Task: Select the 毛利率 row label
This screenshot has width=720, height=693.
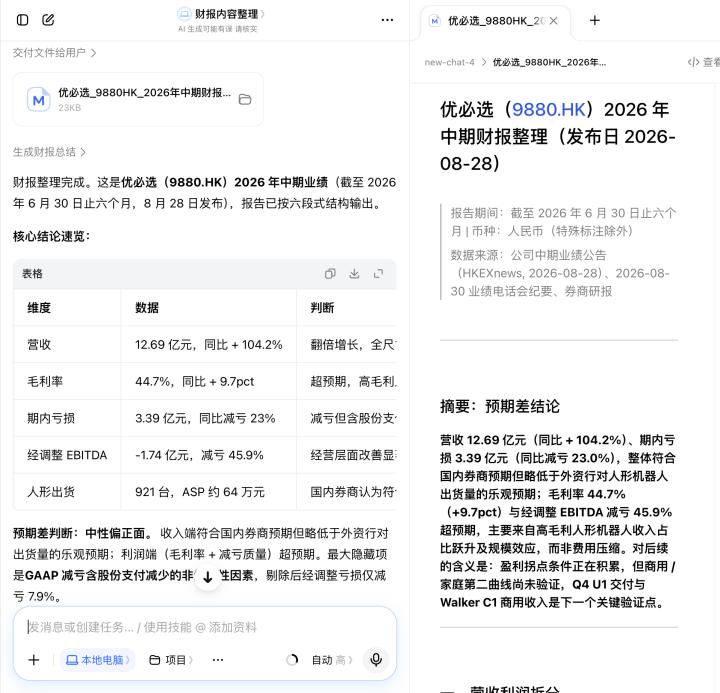Action: (45, 381)
